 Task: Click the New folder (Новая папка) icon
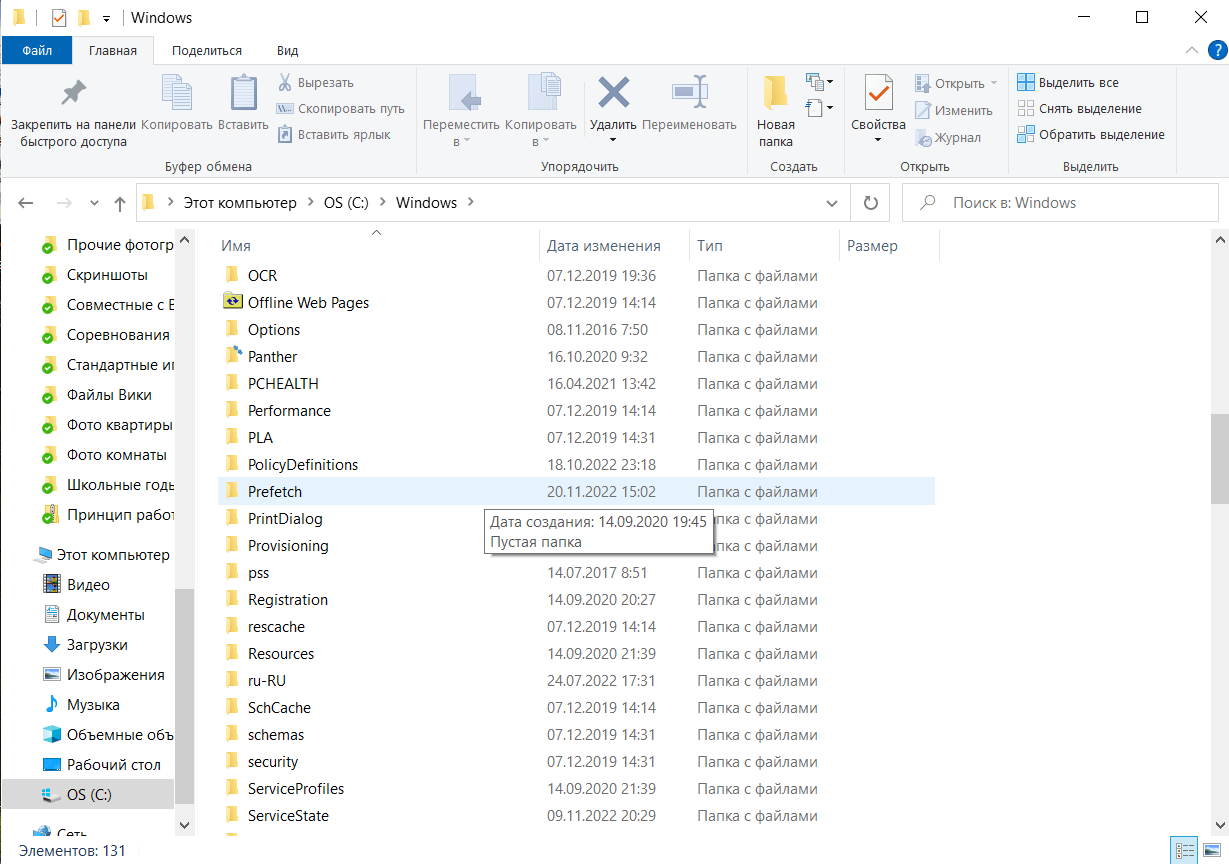pos(775,94)
